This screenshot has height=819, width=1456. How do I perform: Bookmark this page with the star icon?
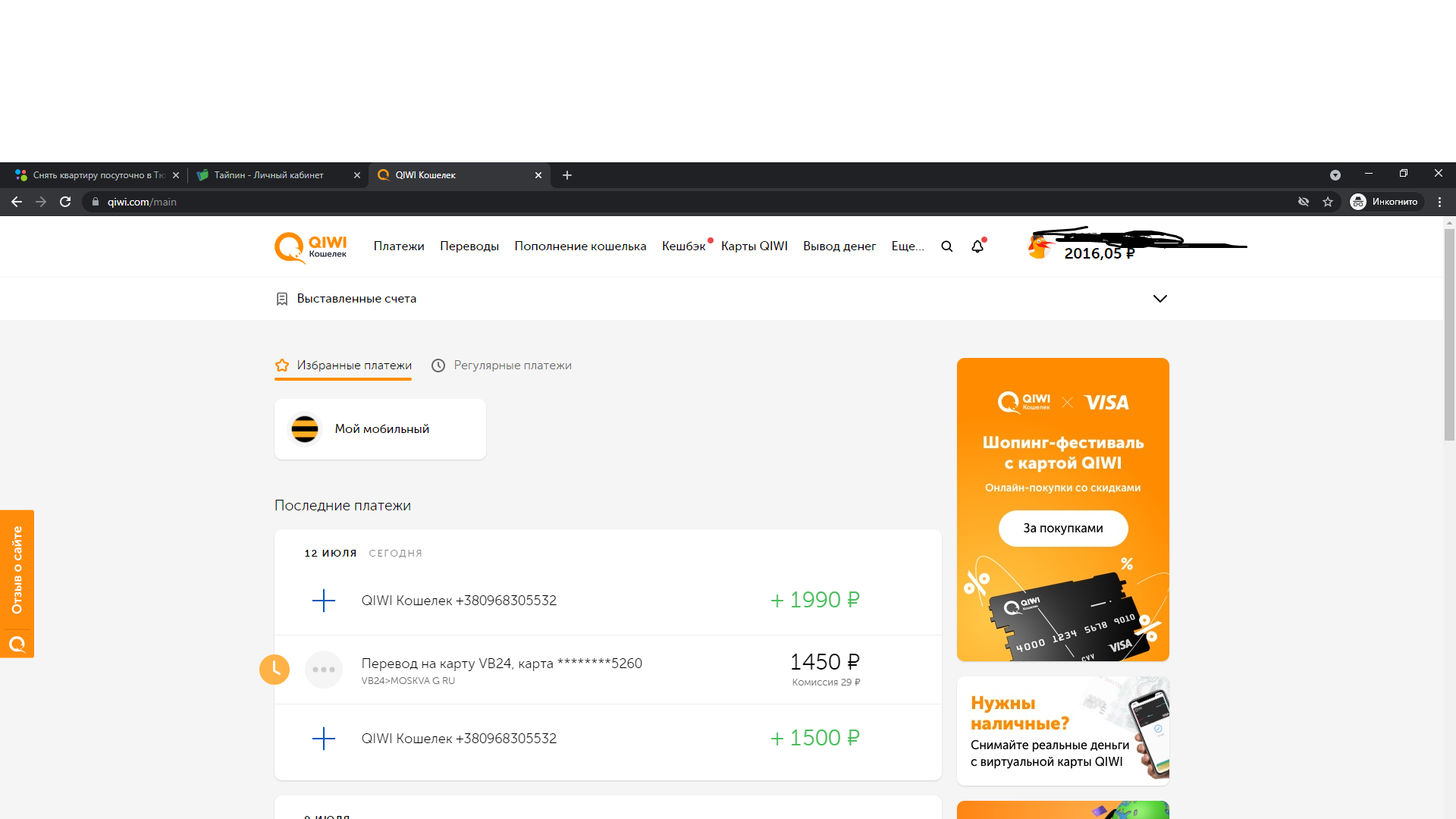tap(1328, 202)
